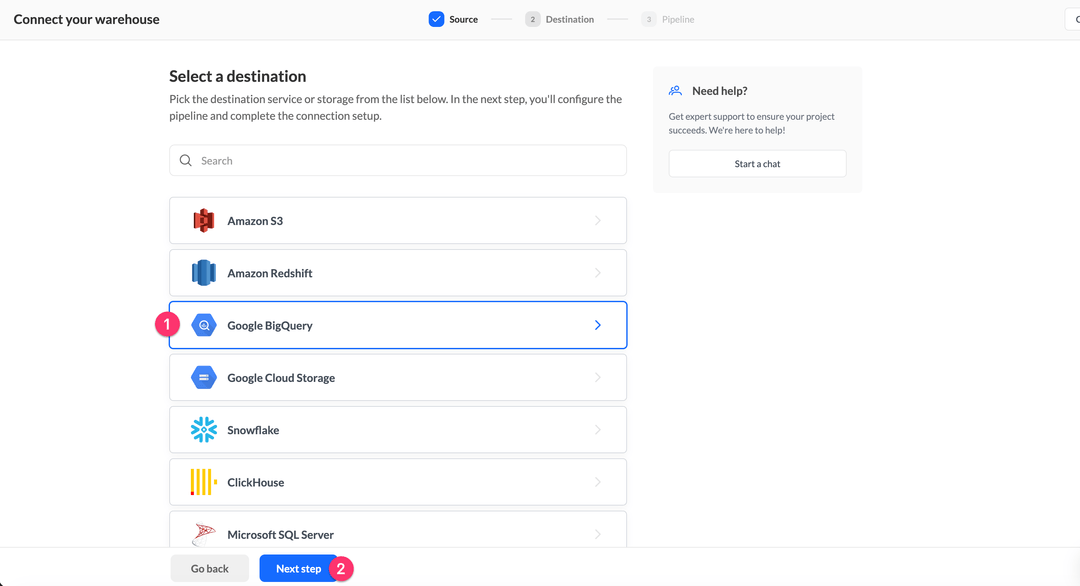1080x586 pixels.
Task: Expand the Google BigQuery row chevron
Action: coord(598,325)
